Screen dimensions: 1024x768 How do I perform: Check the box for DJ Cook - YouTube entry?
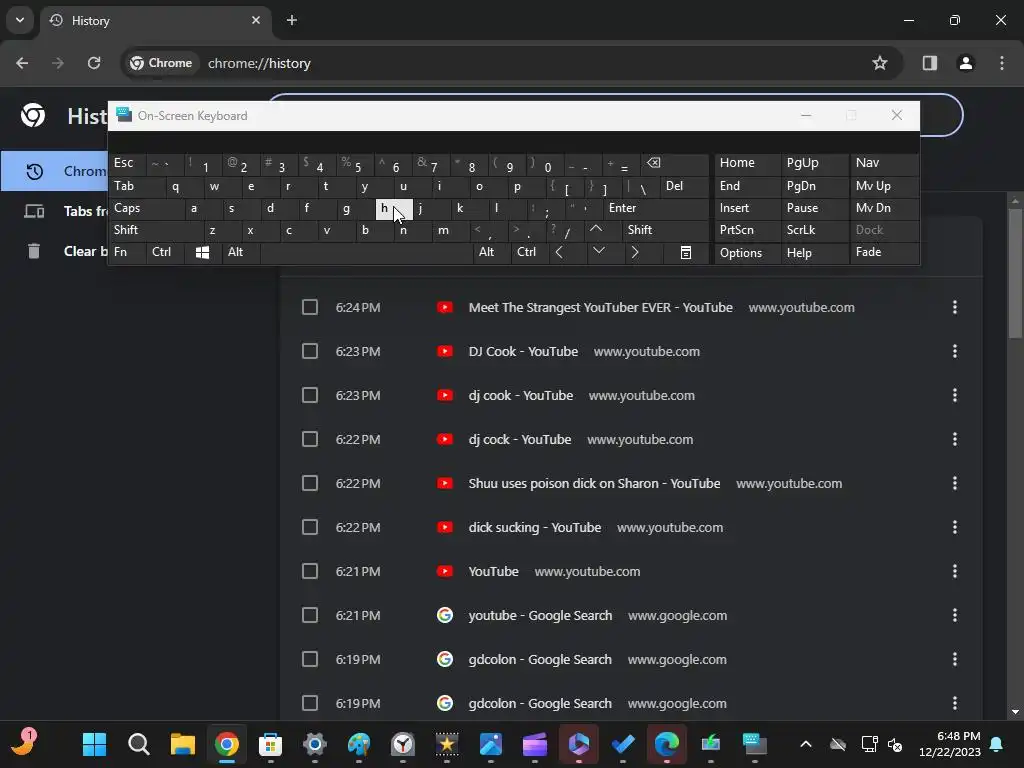point(310,351)
